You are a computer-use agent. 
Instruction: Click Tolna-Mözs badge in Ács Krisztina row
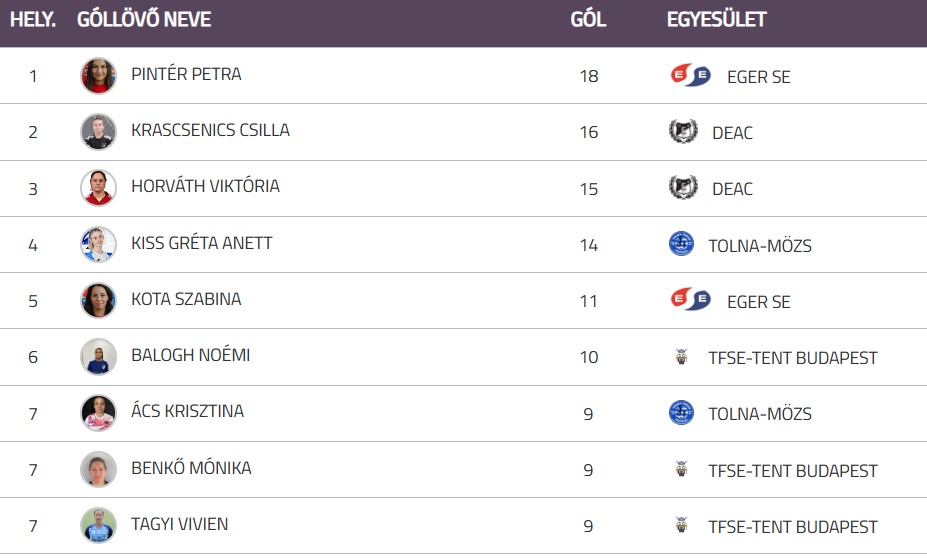click(x=681, y=413)
